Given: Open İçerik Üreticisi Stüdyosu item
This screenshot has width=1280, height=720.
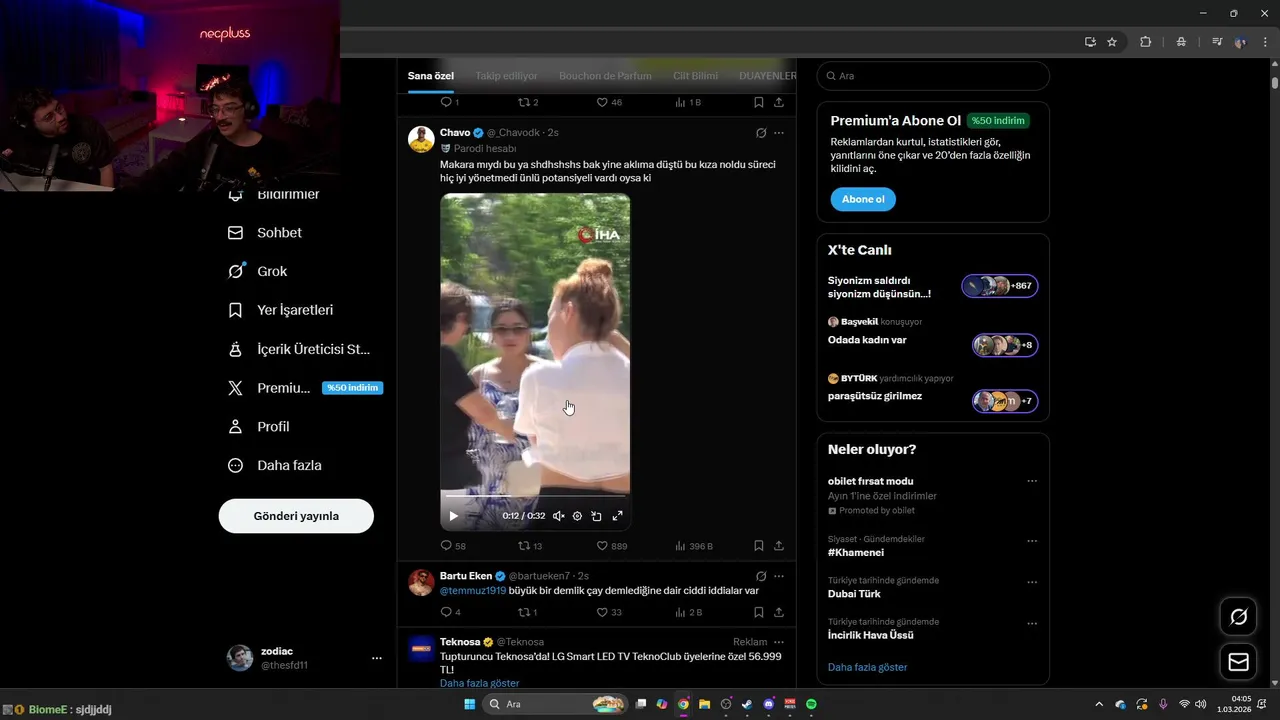Looking at the screenshot, I should 300,350.
